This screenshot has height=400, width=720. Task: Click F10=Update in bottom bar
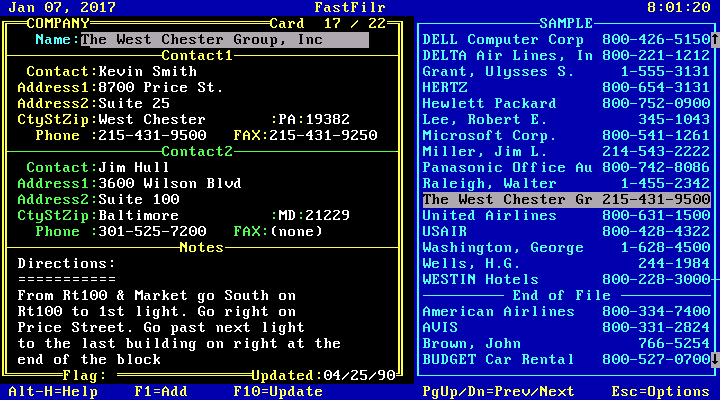[x=278, y=392]
